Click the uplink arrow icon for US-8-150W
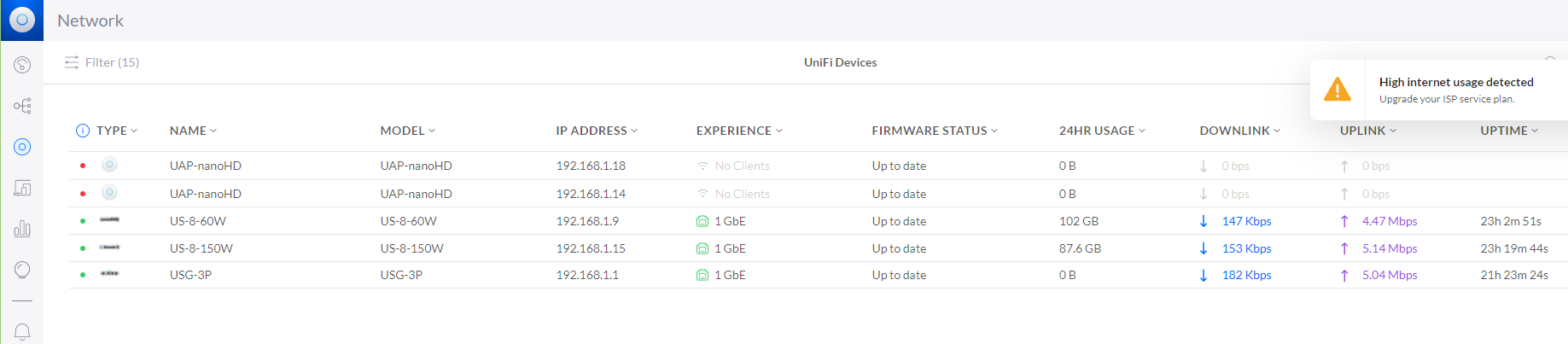This screenshot has width=1568, height=344. coord(1344,248)
